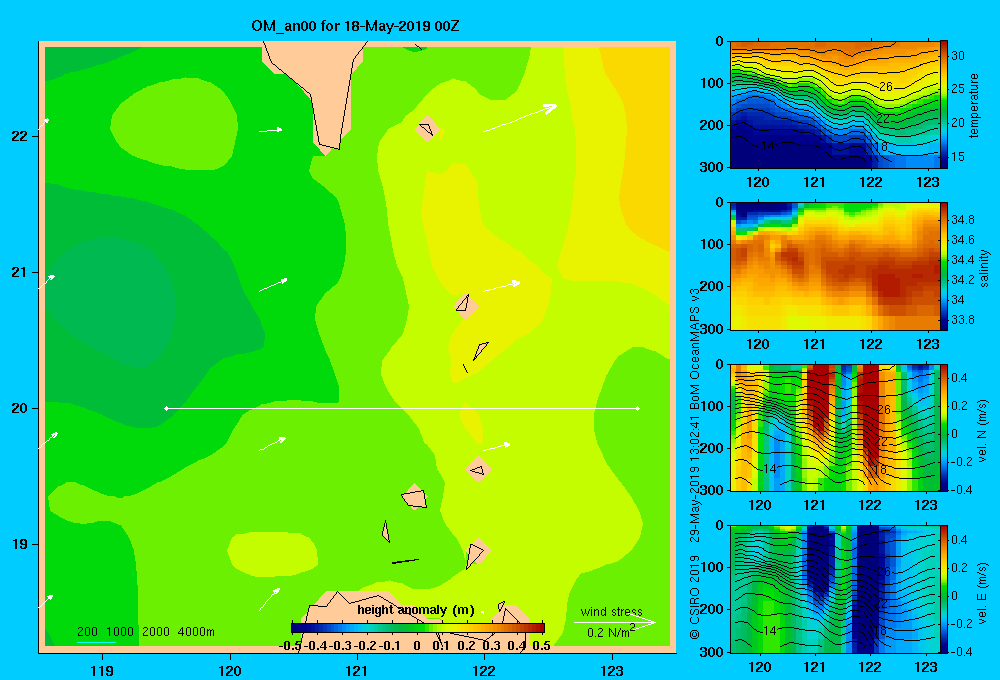Click depth label 300 on temperature plot
Screen dimensions: 1000x680
tap(712, 167)
